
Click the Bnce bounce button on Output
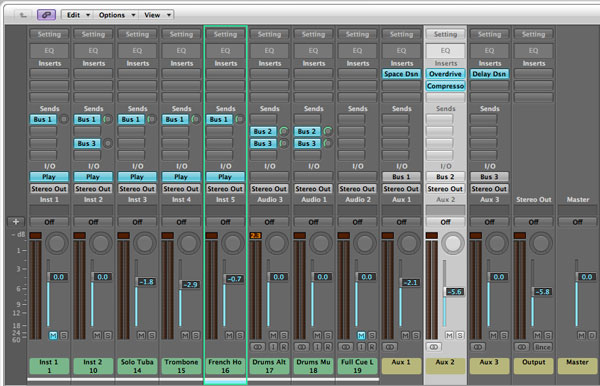click(543, 347)
